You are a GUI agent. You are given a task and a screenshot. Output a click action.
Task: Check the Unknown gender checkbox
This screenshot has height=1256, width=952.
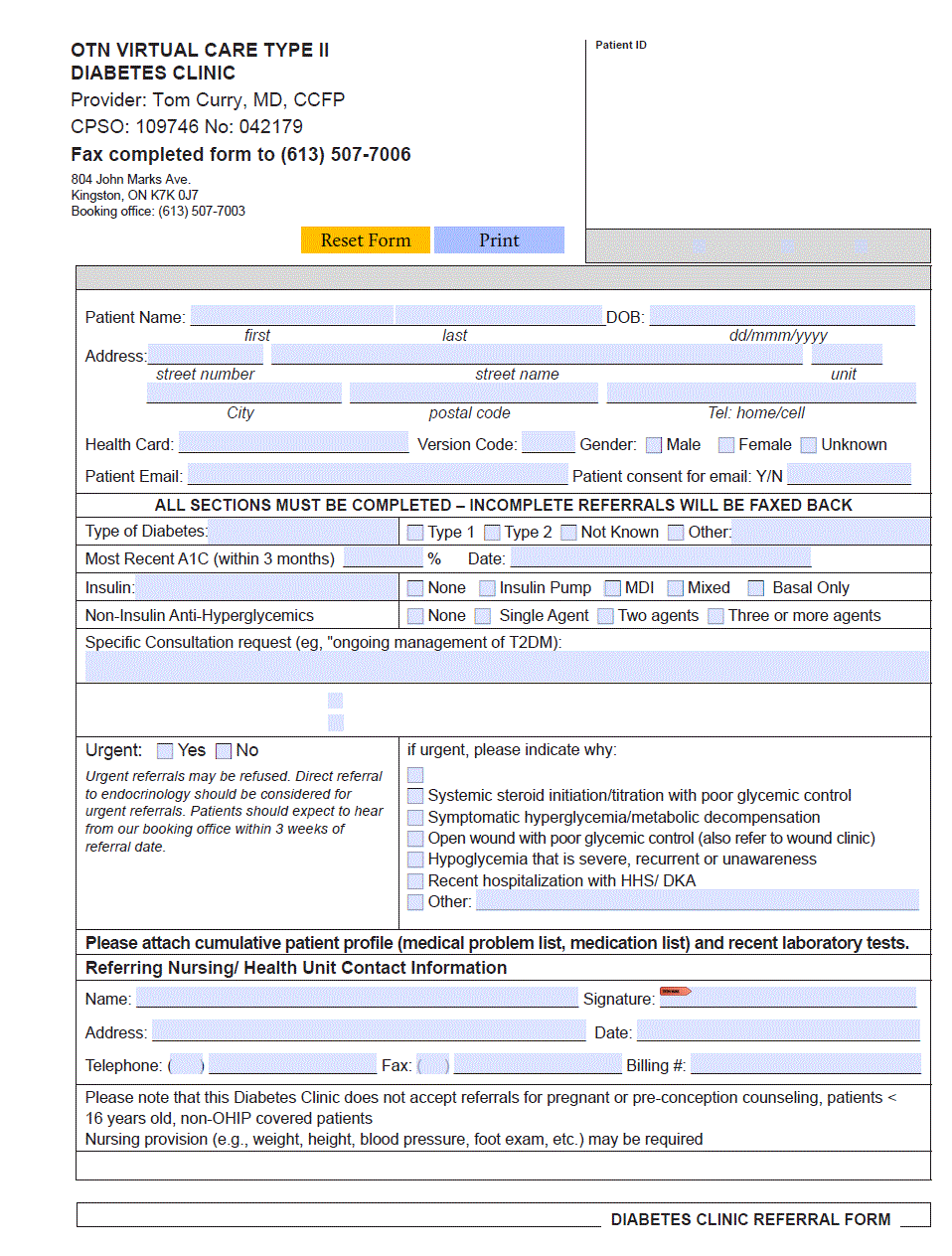pyautogui.click(x=809, y=445)
